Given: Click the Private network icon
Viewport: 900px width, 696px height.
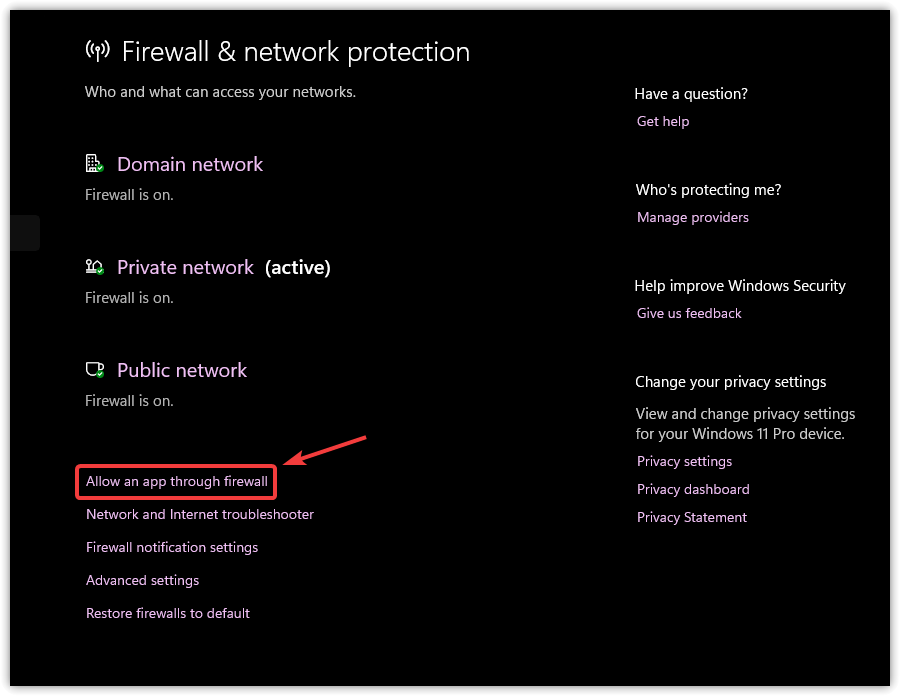Looking at the screenshot, I should (x=95, y=267).
